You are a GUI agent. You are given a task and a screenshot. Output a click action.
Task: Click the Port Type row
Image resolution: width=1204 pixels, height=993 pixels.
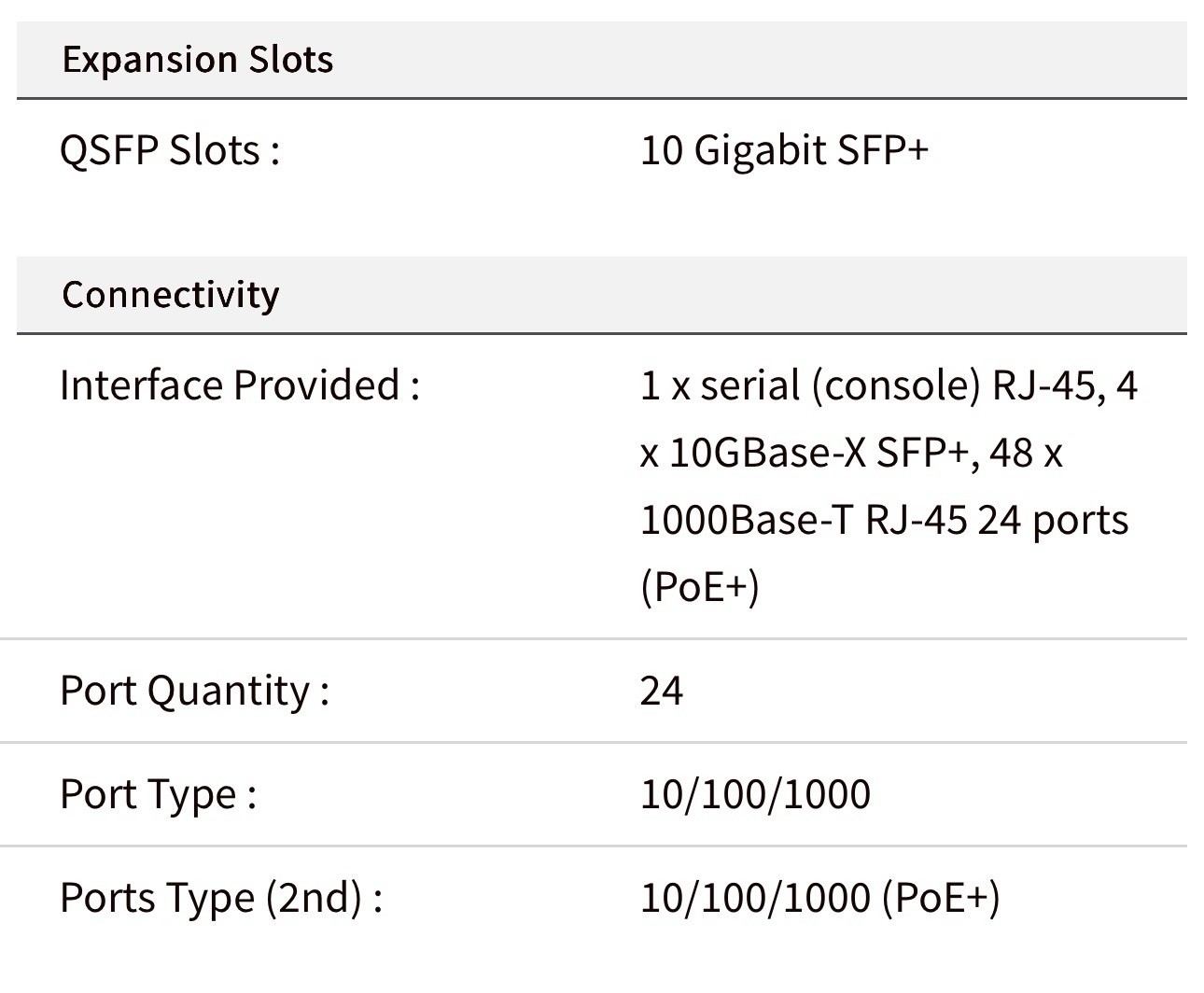click(594, 795)
